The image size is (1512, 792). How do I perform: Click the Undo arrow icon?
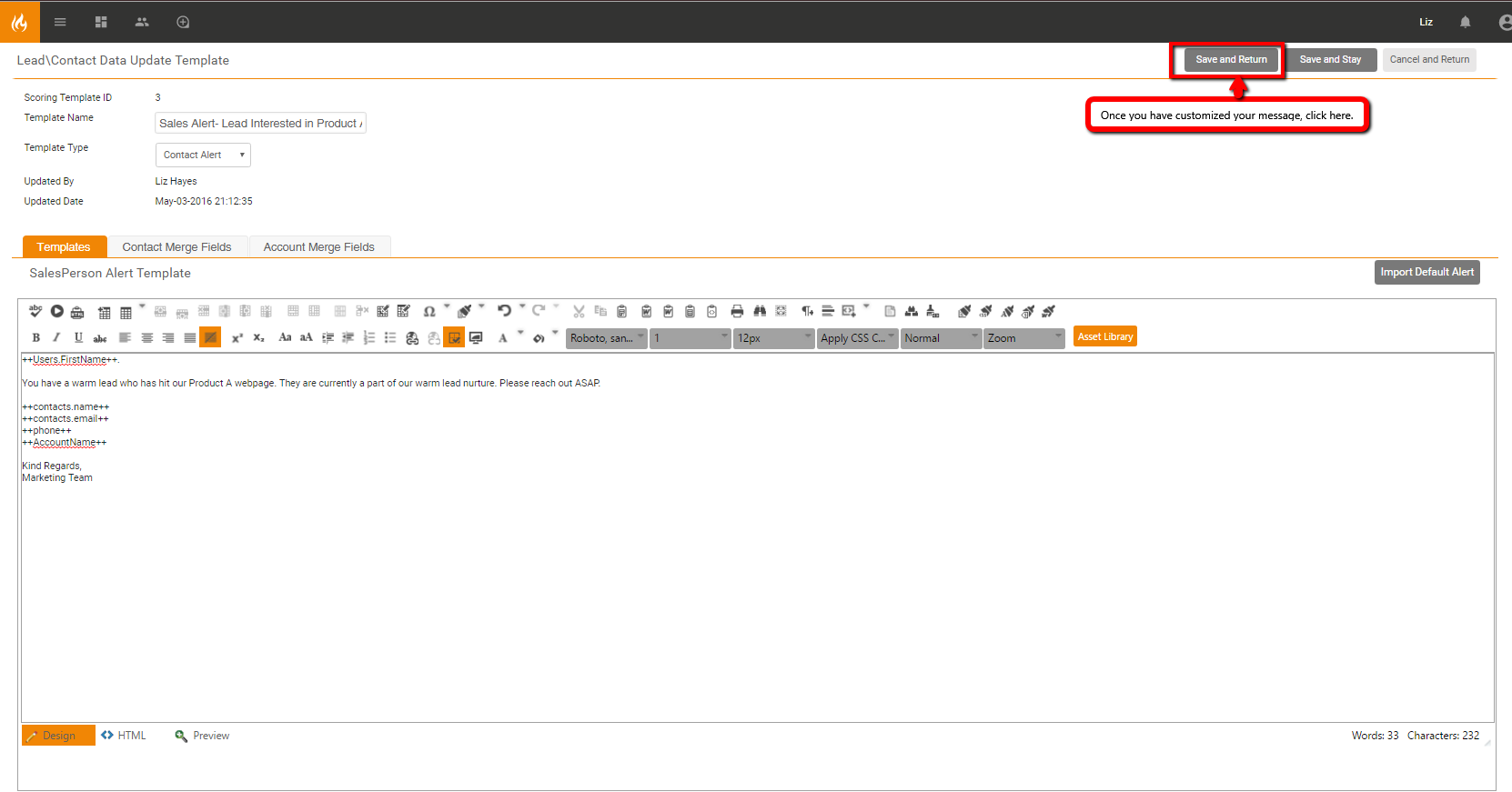[504, 311]
